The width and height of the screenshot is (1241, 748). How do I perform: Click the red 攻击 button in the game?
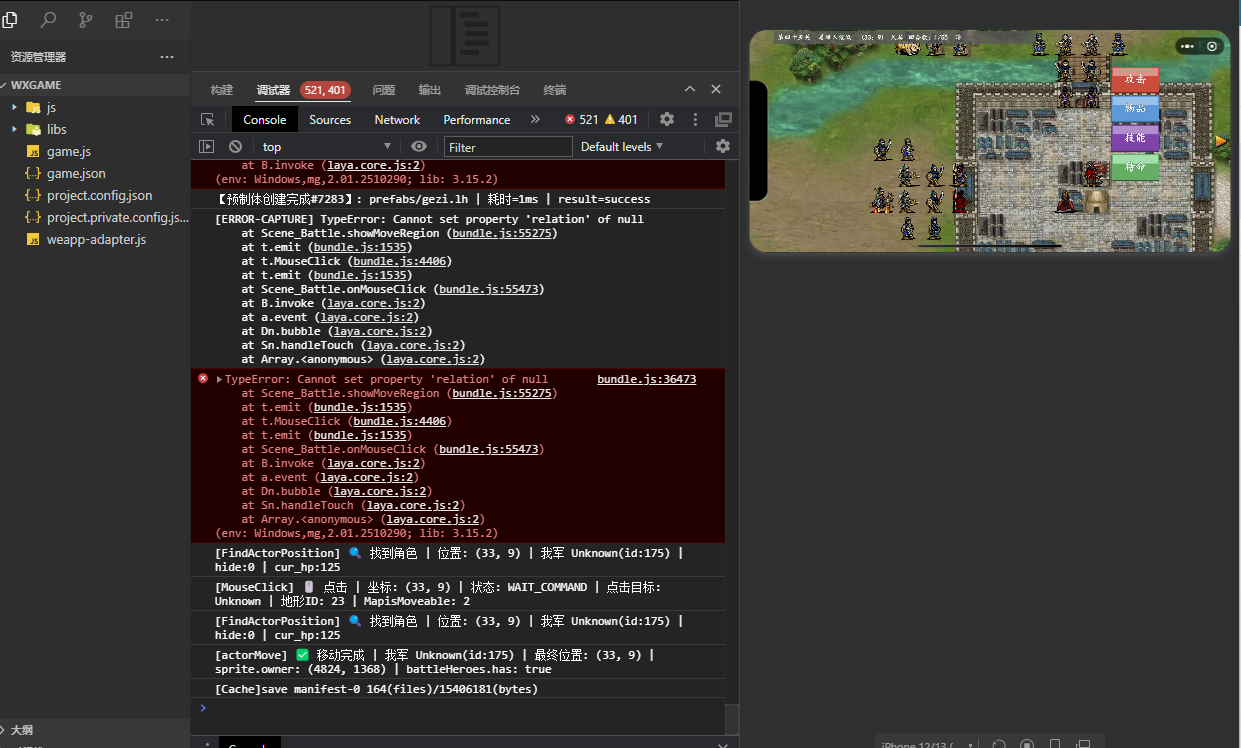coord(1135,79)
